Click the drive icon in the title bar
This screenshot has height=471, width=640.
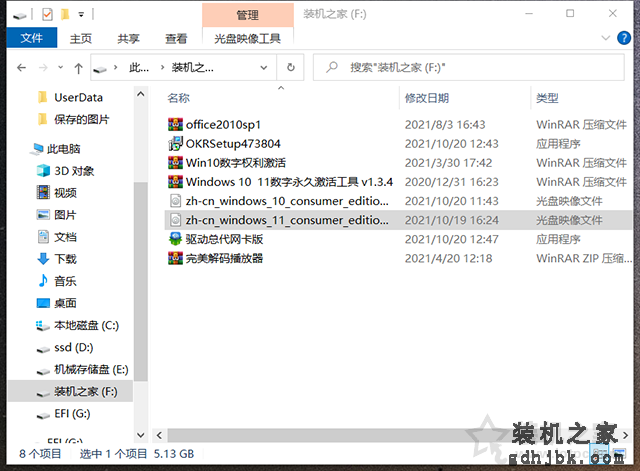pyautogui.click(x=19, y=16)
